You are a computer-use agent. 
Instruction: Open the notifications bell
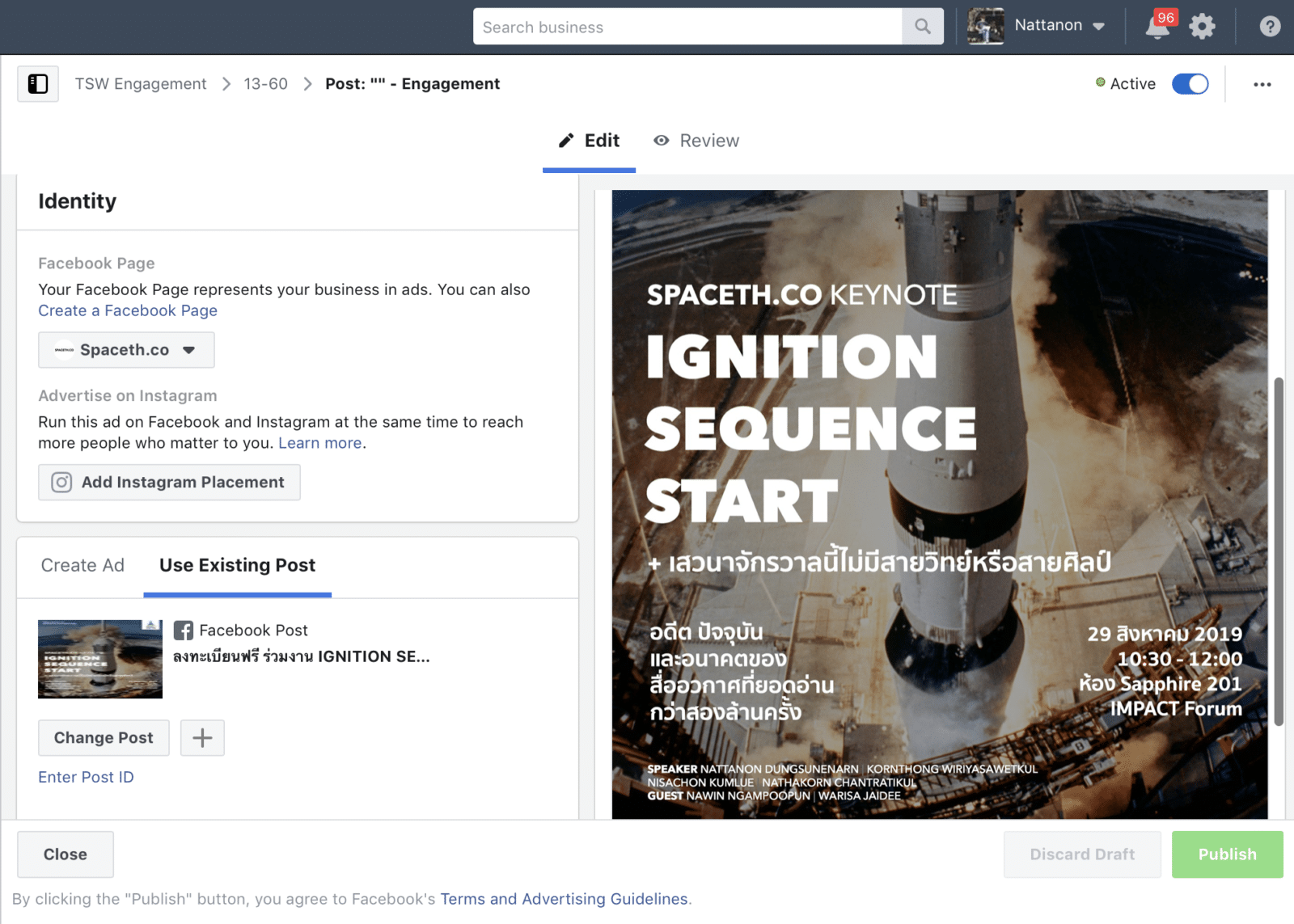click(x=1157, y=27)
